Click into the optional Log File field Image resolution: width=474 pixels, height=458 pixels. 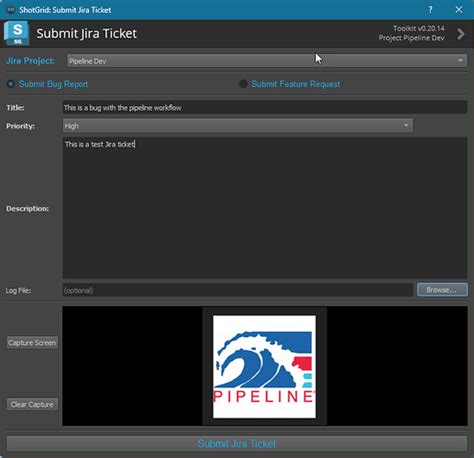coord(238,290)
